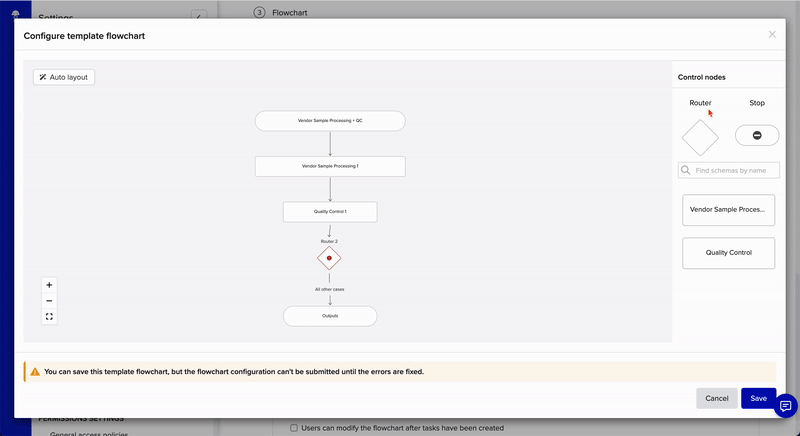Click the Control nodes heading
This screenshot has height=436, width=800.
(x=701, y=77)
